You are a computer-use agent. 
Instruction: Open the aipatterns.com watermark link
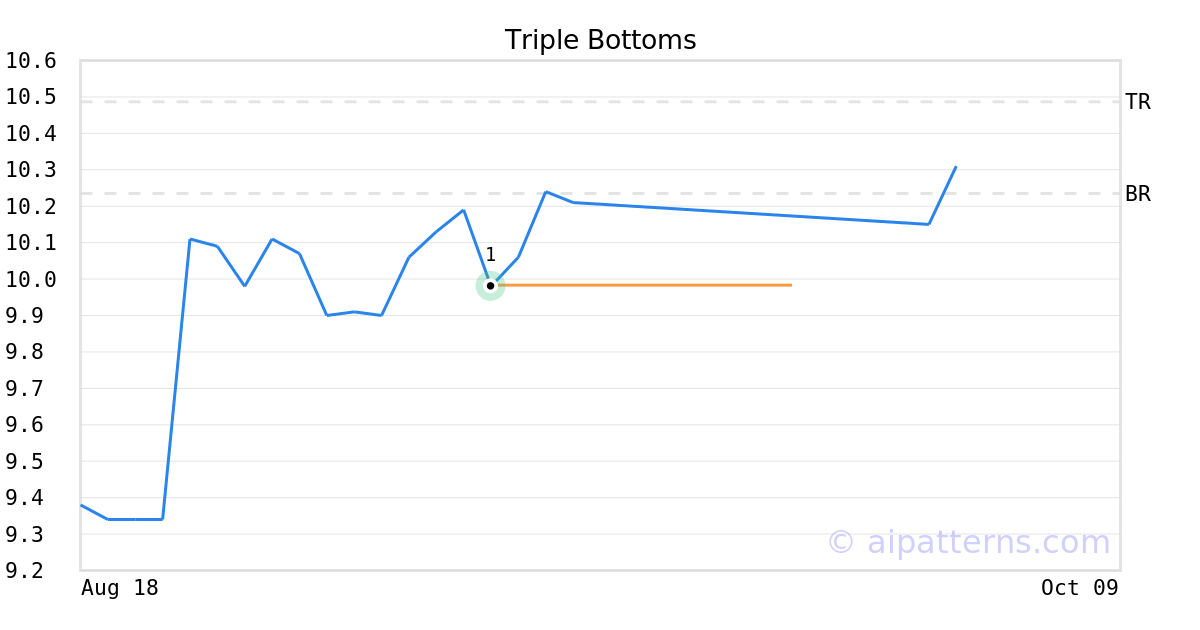968,542
